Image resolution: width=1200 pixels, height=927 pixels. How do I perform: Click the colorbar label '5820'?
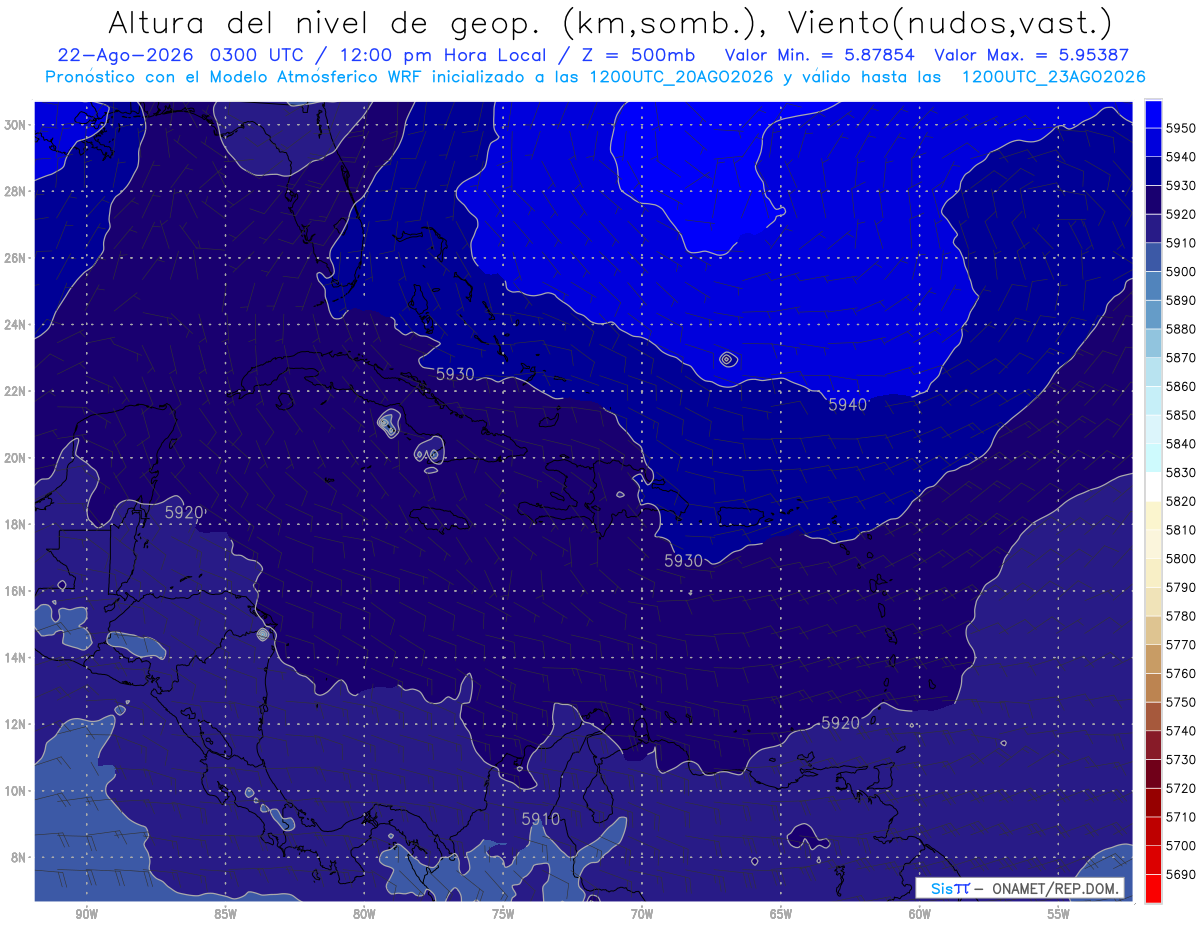click(x=1182, y=501)
